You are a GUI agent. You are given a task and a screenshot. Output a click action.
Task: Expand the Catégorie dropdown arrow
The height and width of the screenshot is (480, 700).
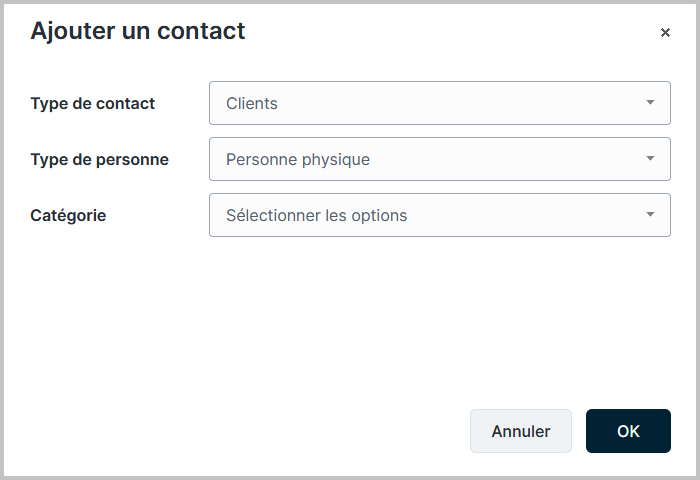650,215
